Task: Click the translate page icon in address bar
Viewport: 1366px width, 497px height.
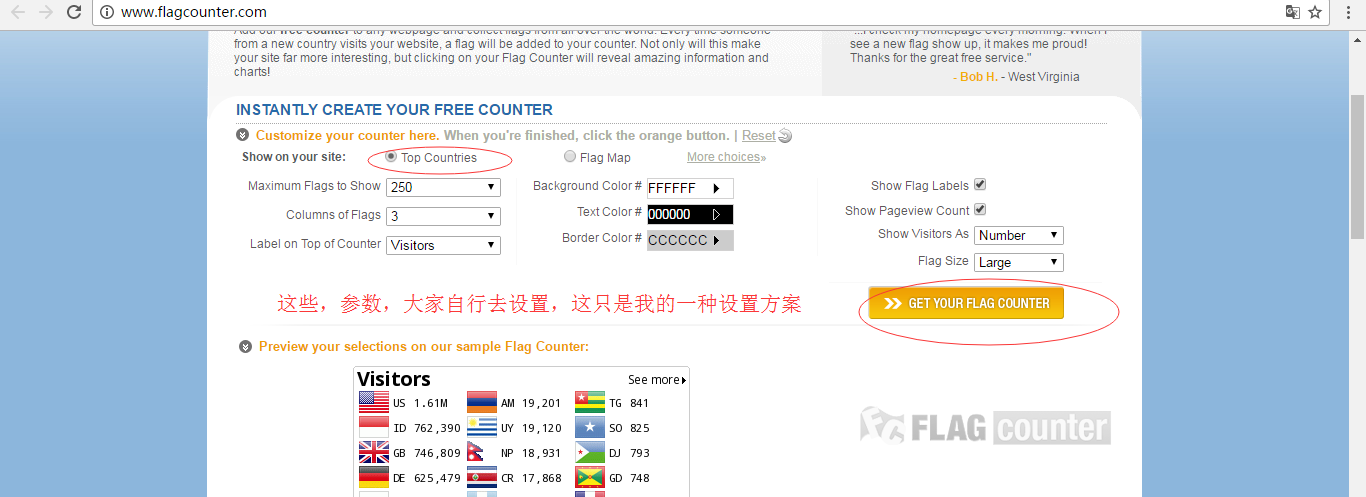Action: coord(1292,12)
